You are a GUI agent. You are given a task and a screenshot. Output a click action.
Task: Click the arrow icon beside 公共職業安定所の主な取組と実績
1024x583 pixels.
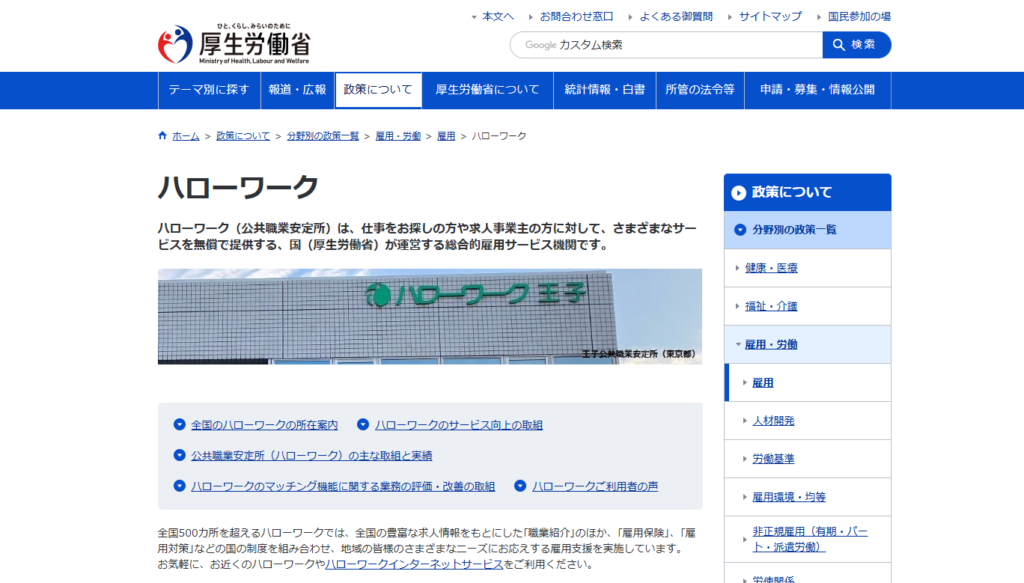180,455
